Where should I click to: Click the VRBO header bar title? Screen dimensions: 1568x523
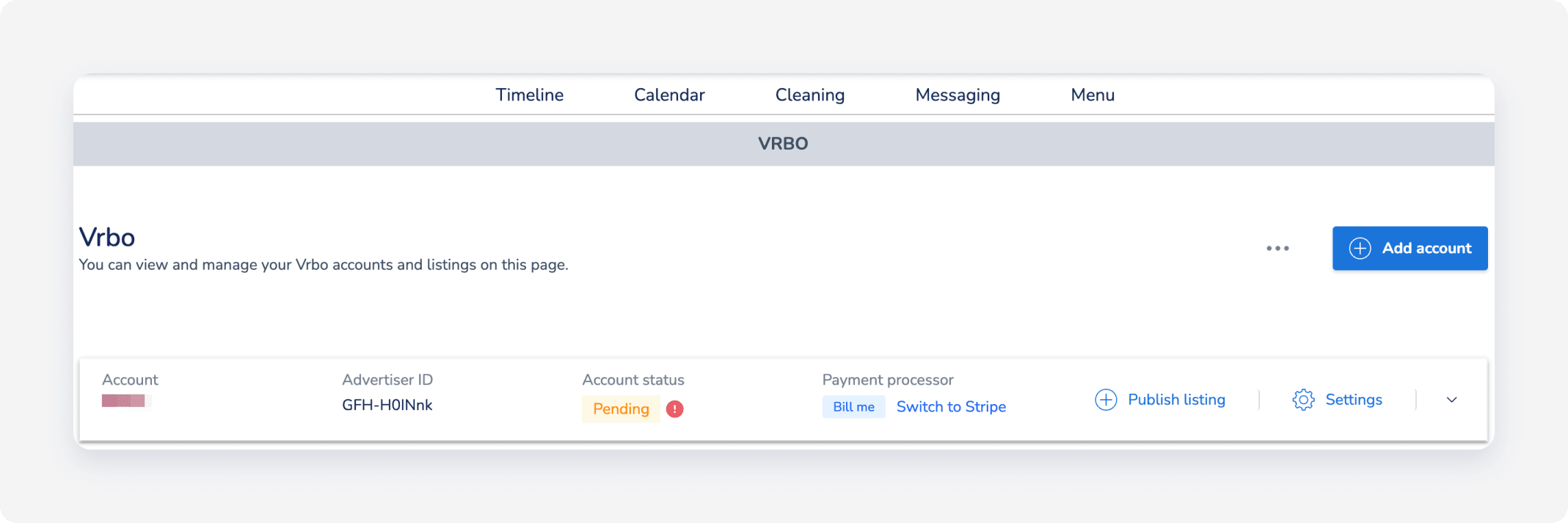[783, 144]
